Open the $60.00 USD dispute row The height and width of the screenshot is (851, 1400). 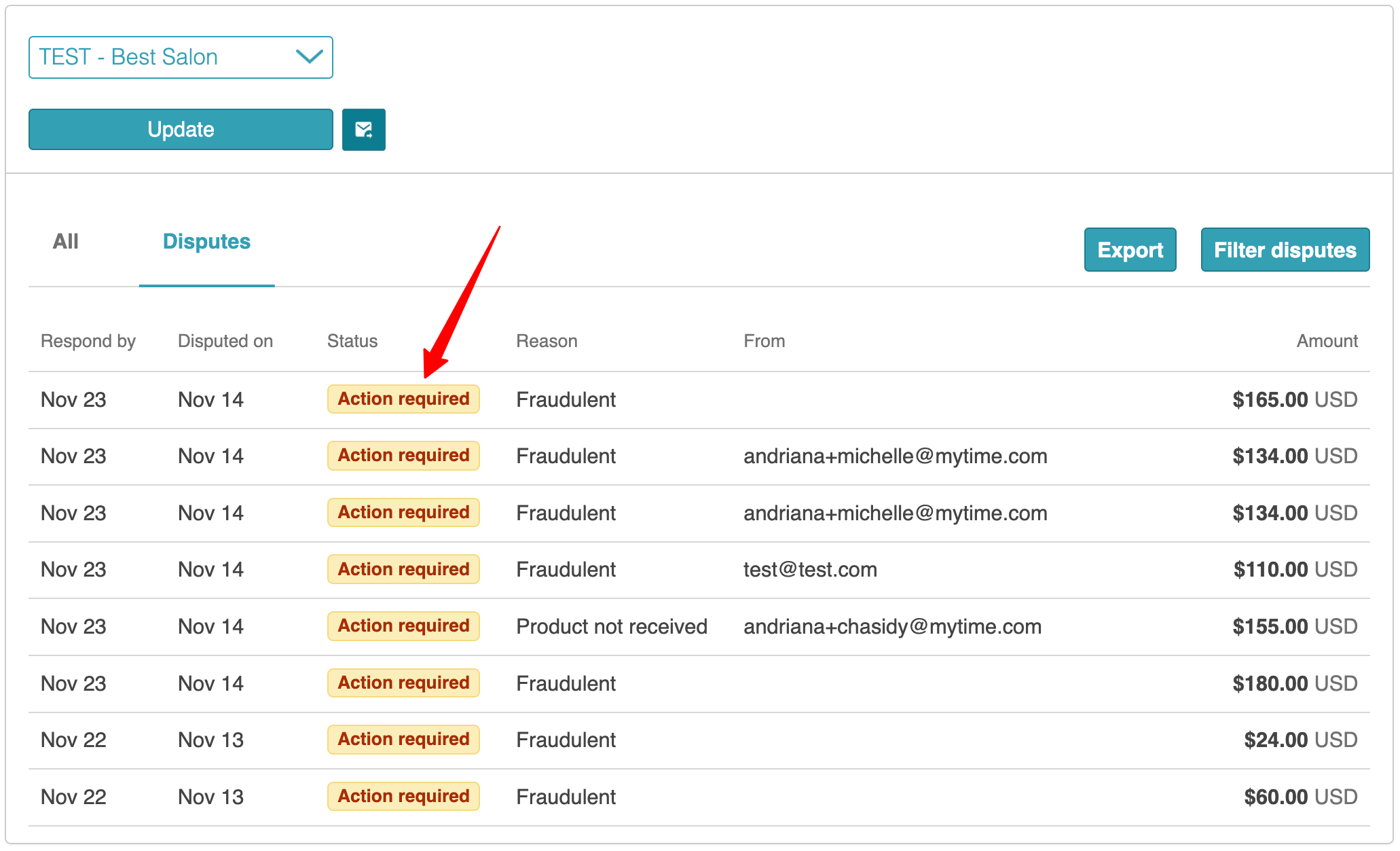coord(1300,797)
